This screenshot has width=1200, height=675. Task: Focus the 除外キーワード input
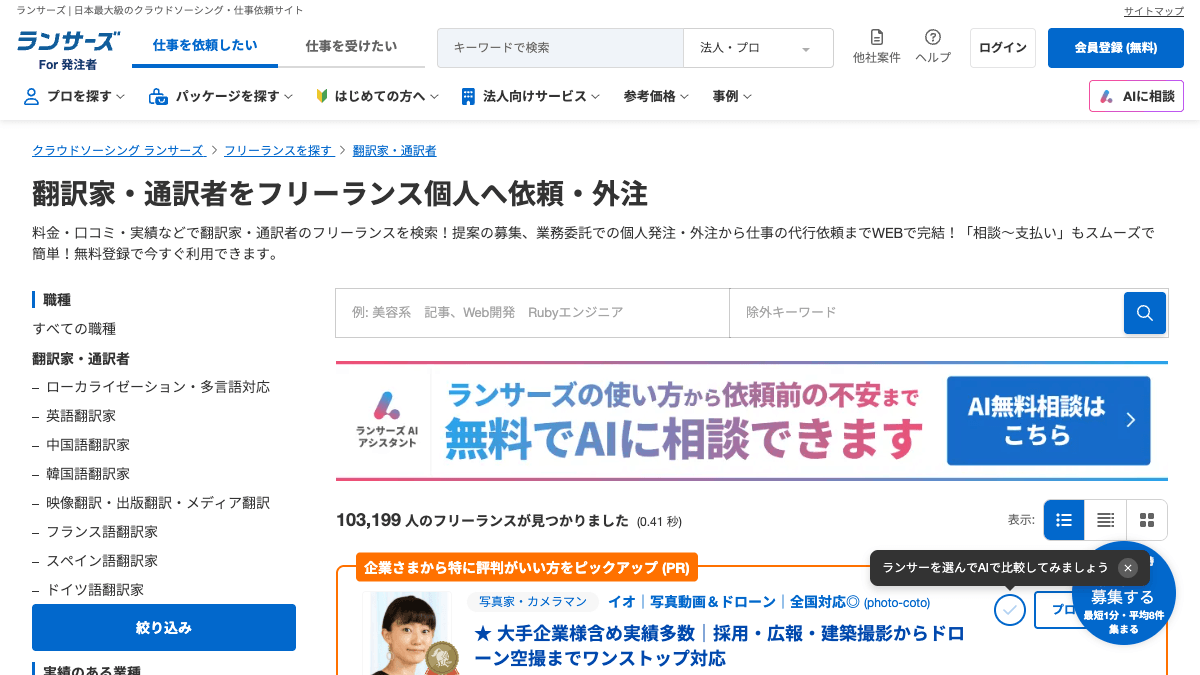click(926, 313)
